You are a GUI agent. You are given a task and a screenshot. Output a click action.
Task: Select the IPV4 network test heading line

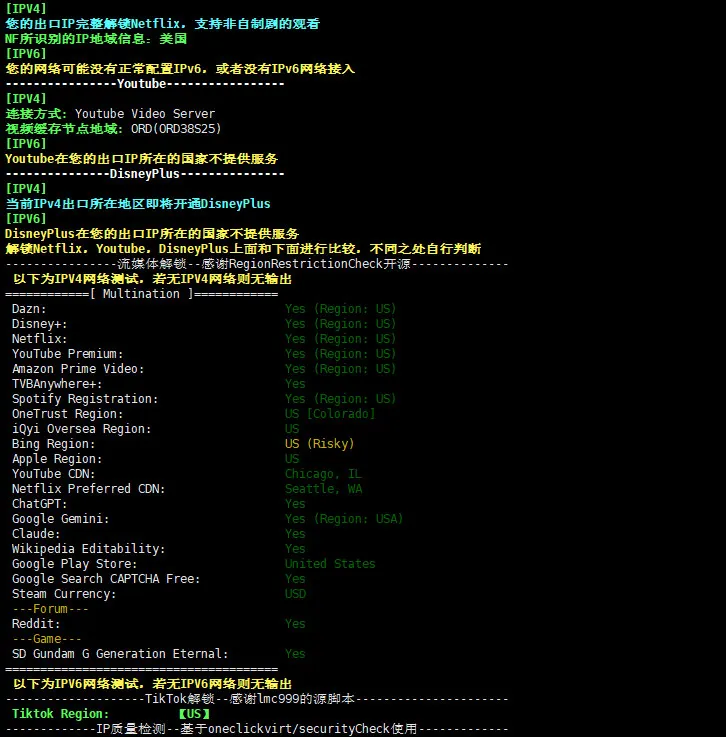click(152, 279)
